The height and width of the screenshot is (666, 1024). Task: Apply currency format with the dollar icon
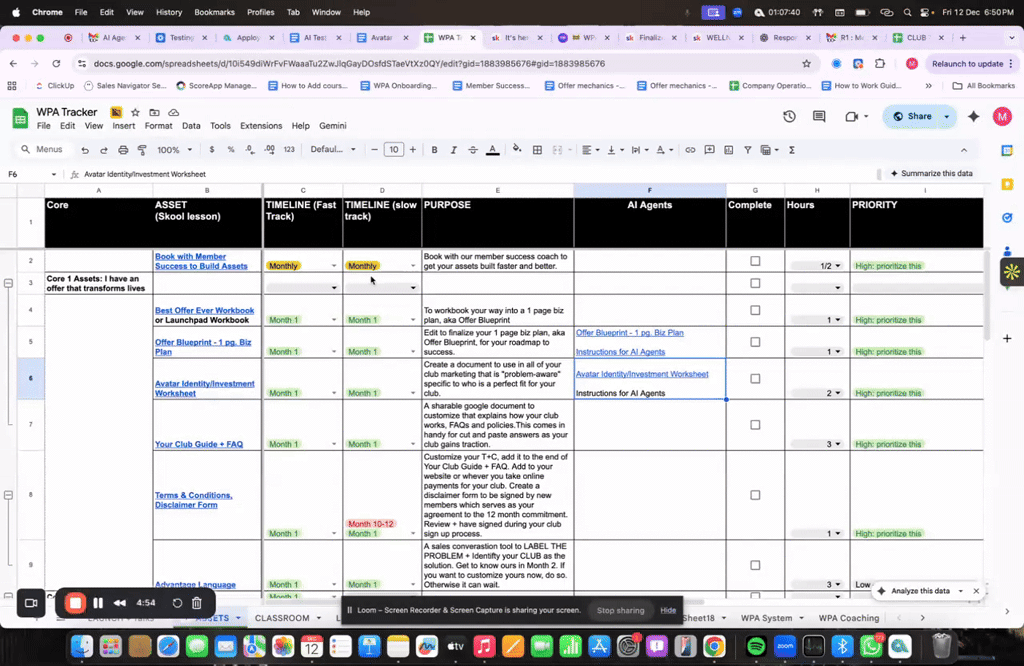click(212, 150)
